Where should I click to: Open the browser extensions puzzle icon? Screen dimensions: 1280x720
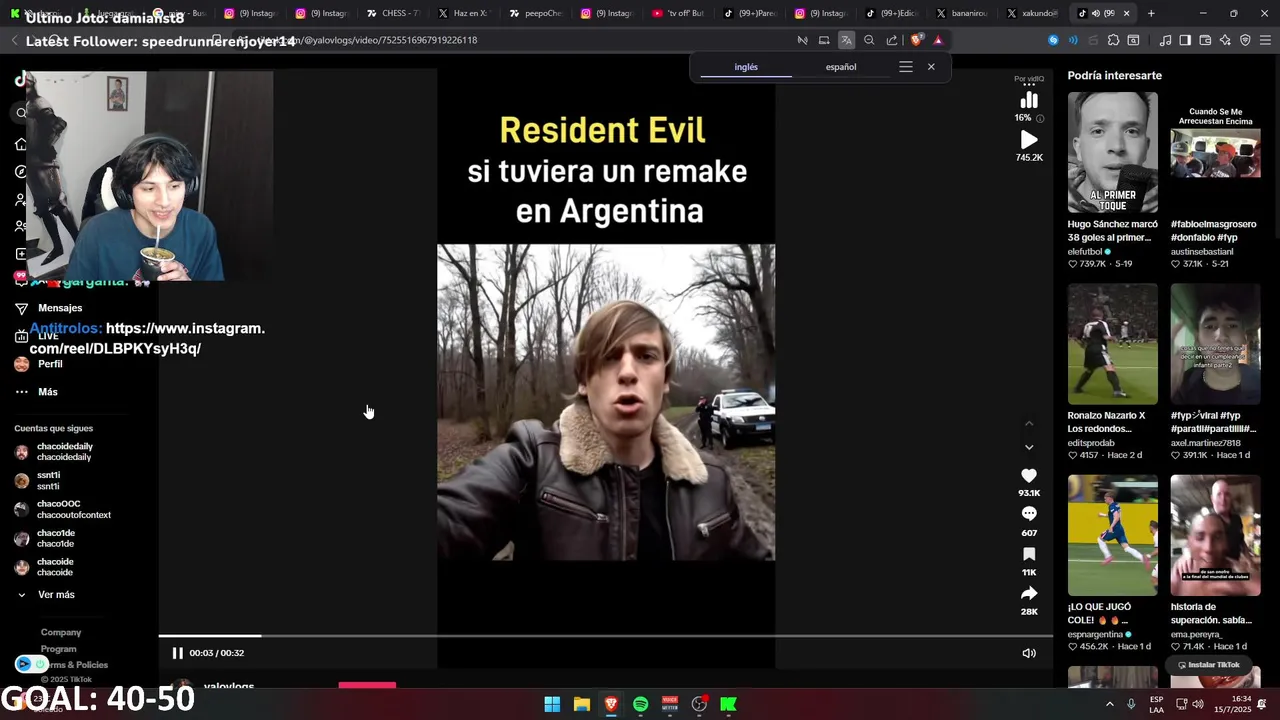[x=1113, y=40]
